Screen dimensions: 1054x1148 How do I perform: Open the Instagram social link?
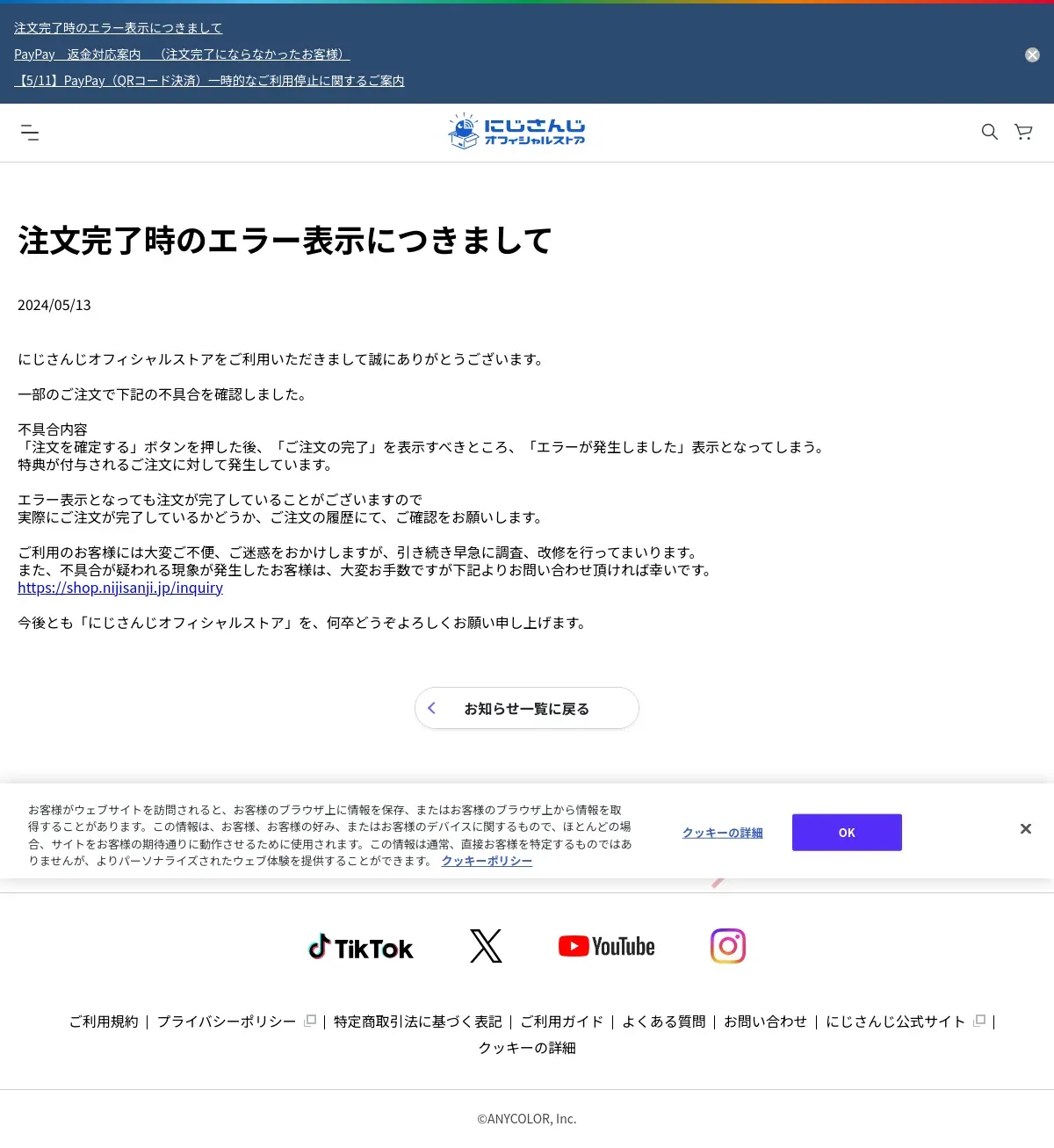[728, 946]
